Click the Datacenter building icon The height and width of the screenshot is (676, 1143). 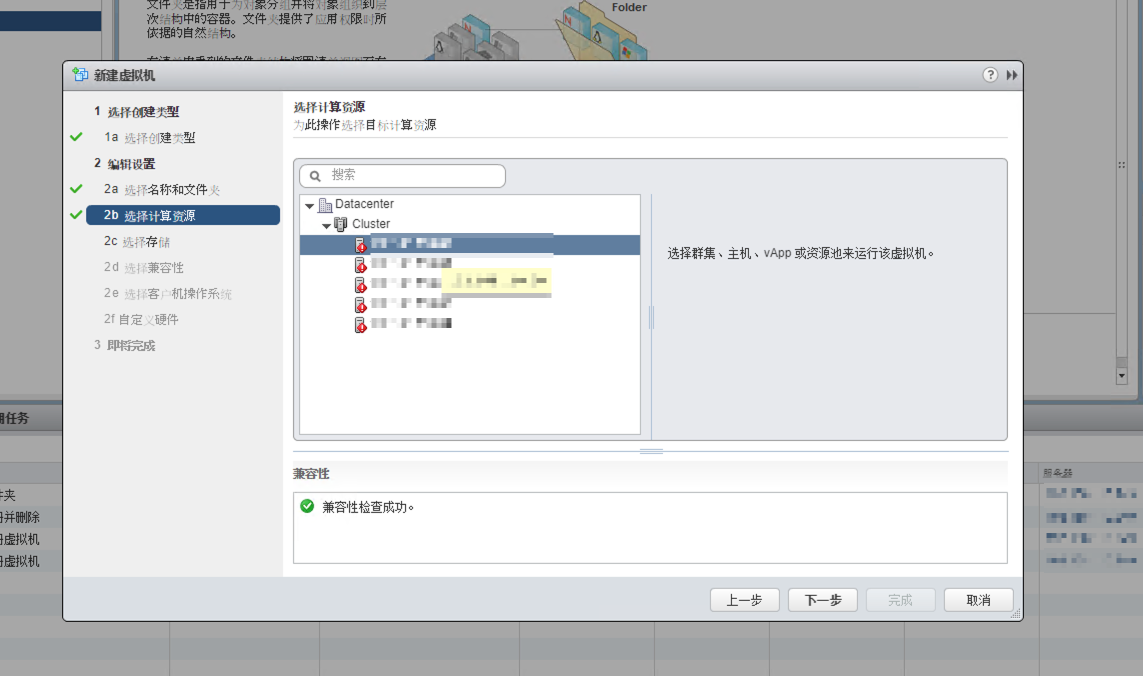click(x=325, y=205)
